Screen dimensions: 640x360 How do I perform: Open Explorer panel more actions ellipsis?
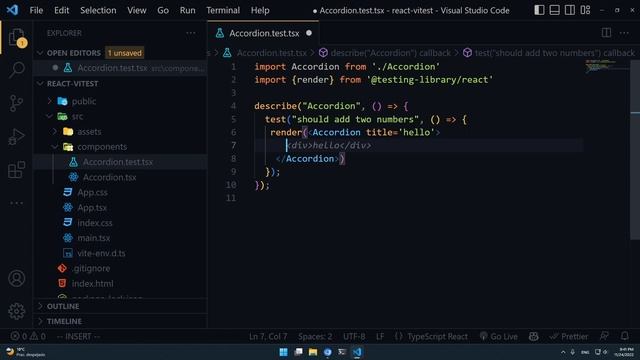[x=191, y=33]
